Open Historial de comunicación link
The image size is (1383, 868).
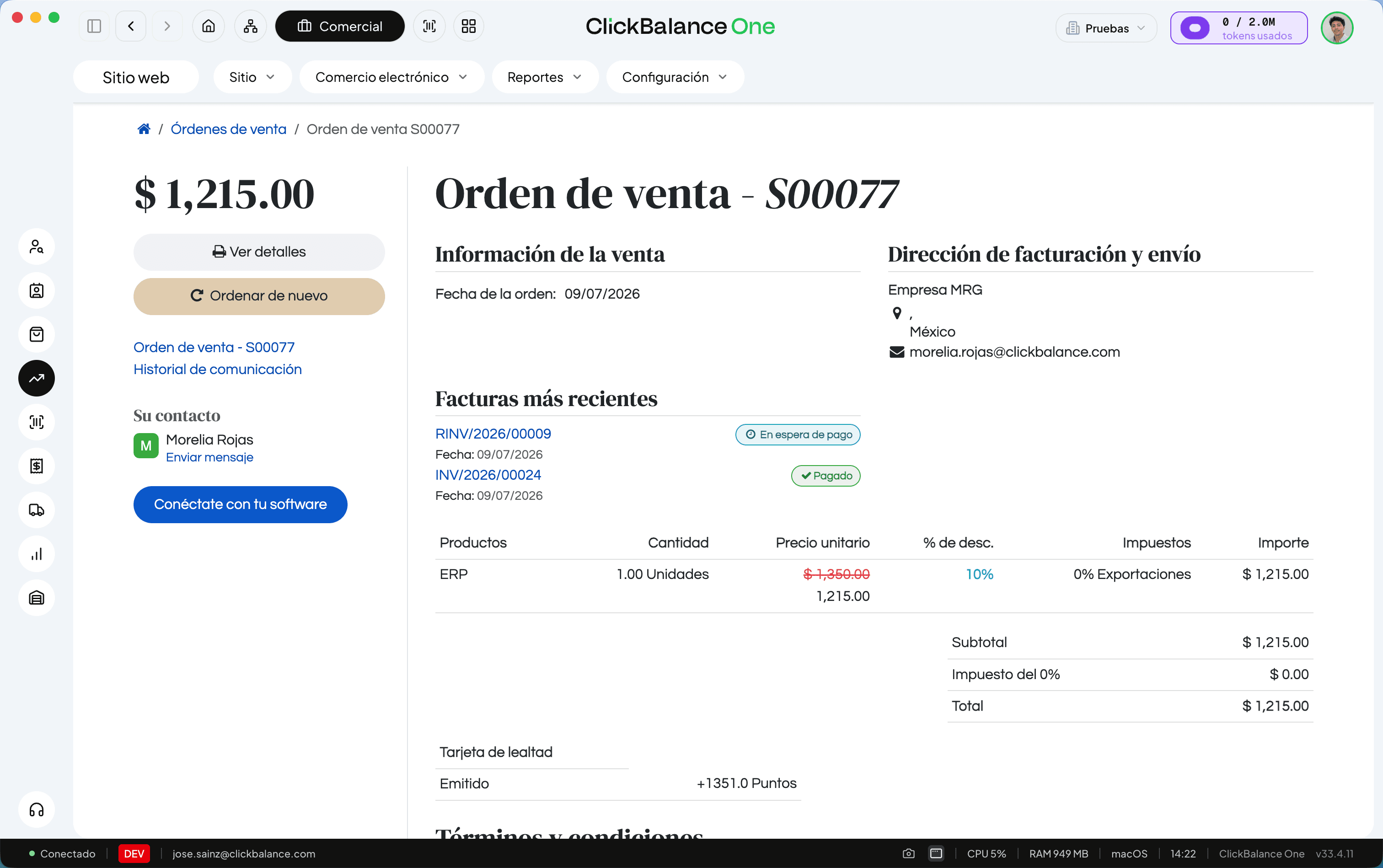(218, 369)
